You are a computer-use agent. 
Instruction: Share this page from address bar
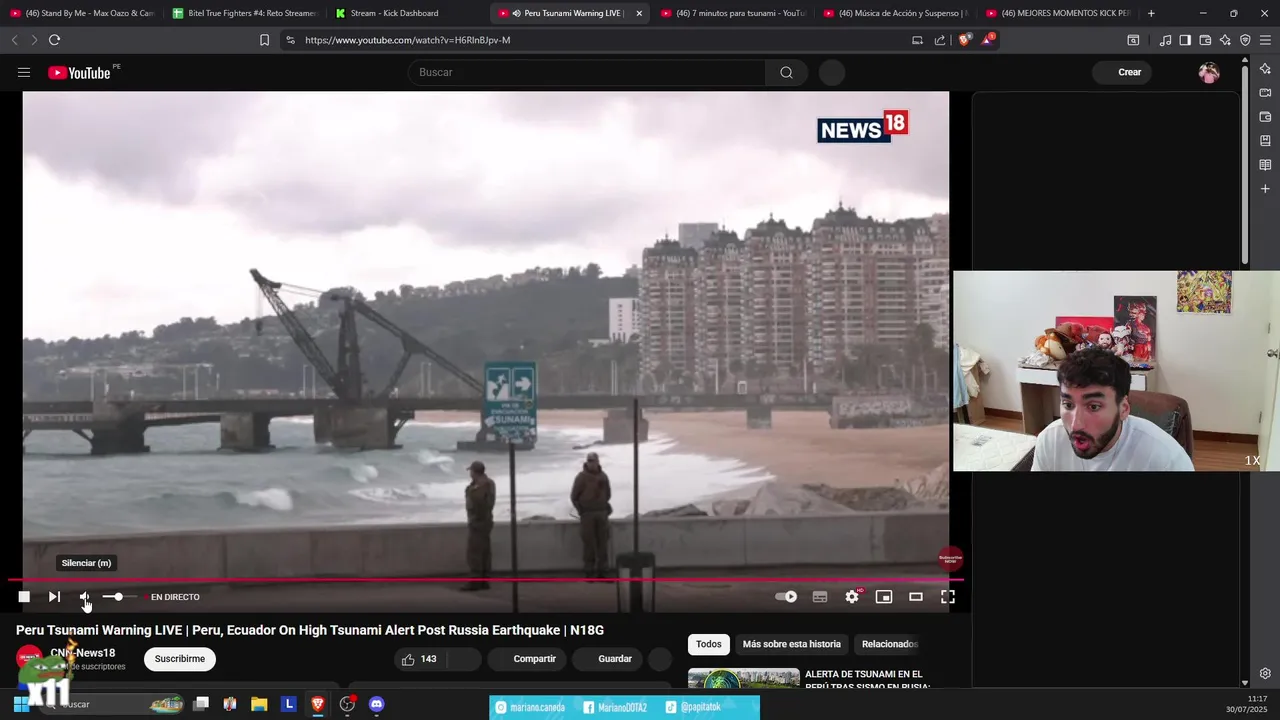click(x=940, y=40)
